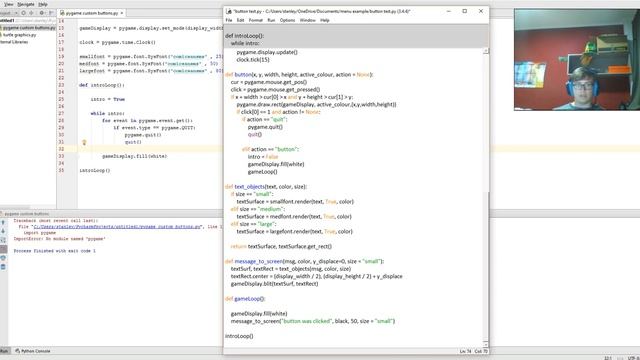Click the intention lightbulb in the gutter
Viewport: 640px width, 360px height.
tap(84, 142)
